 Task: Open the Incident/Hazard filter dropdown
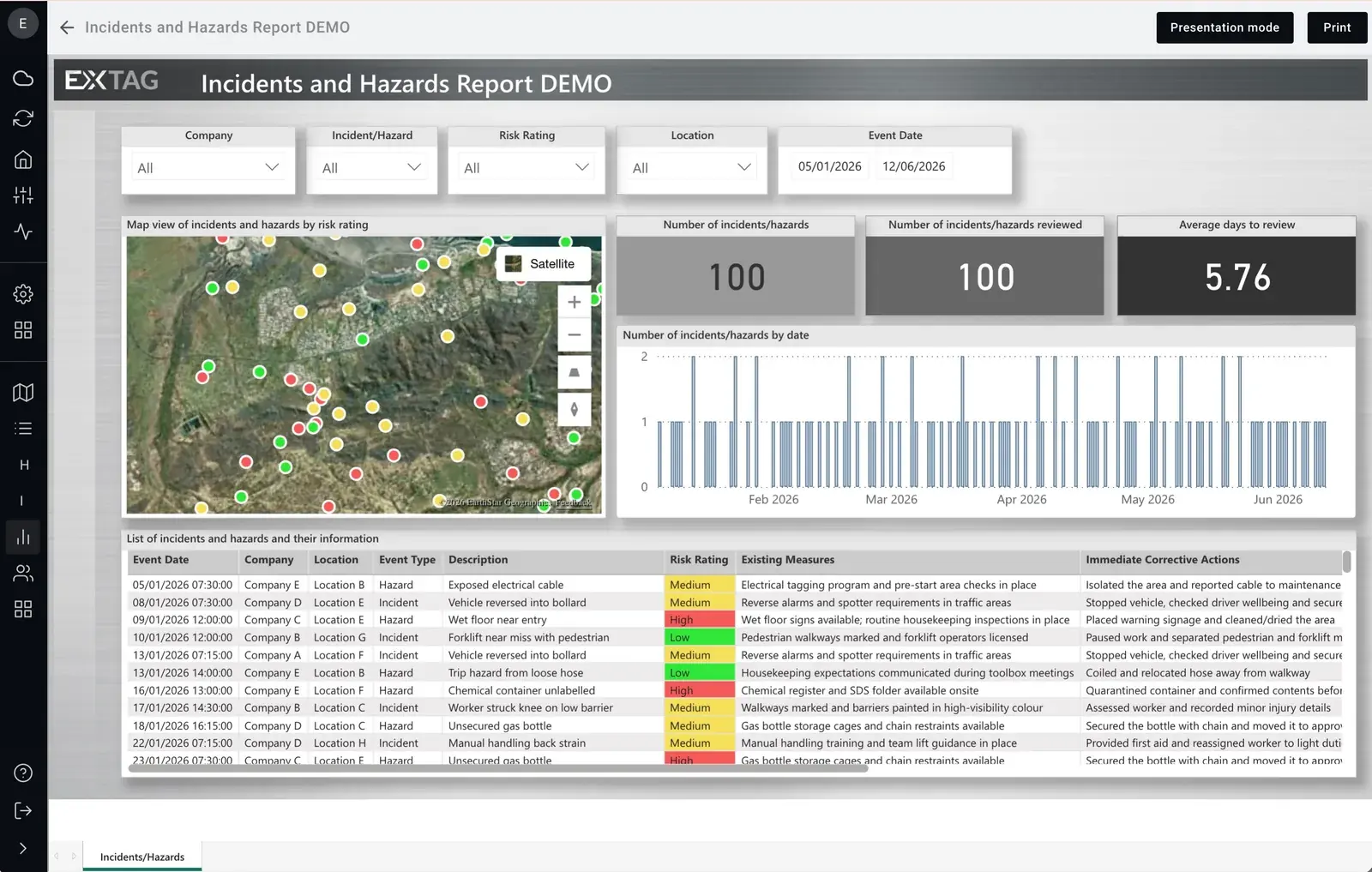pos(372,168)
